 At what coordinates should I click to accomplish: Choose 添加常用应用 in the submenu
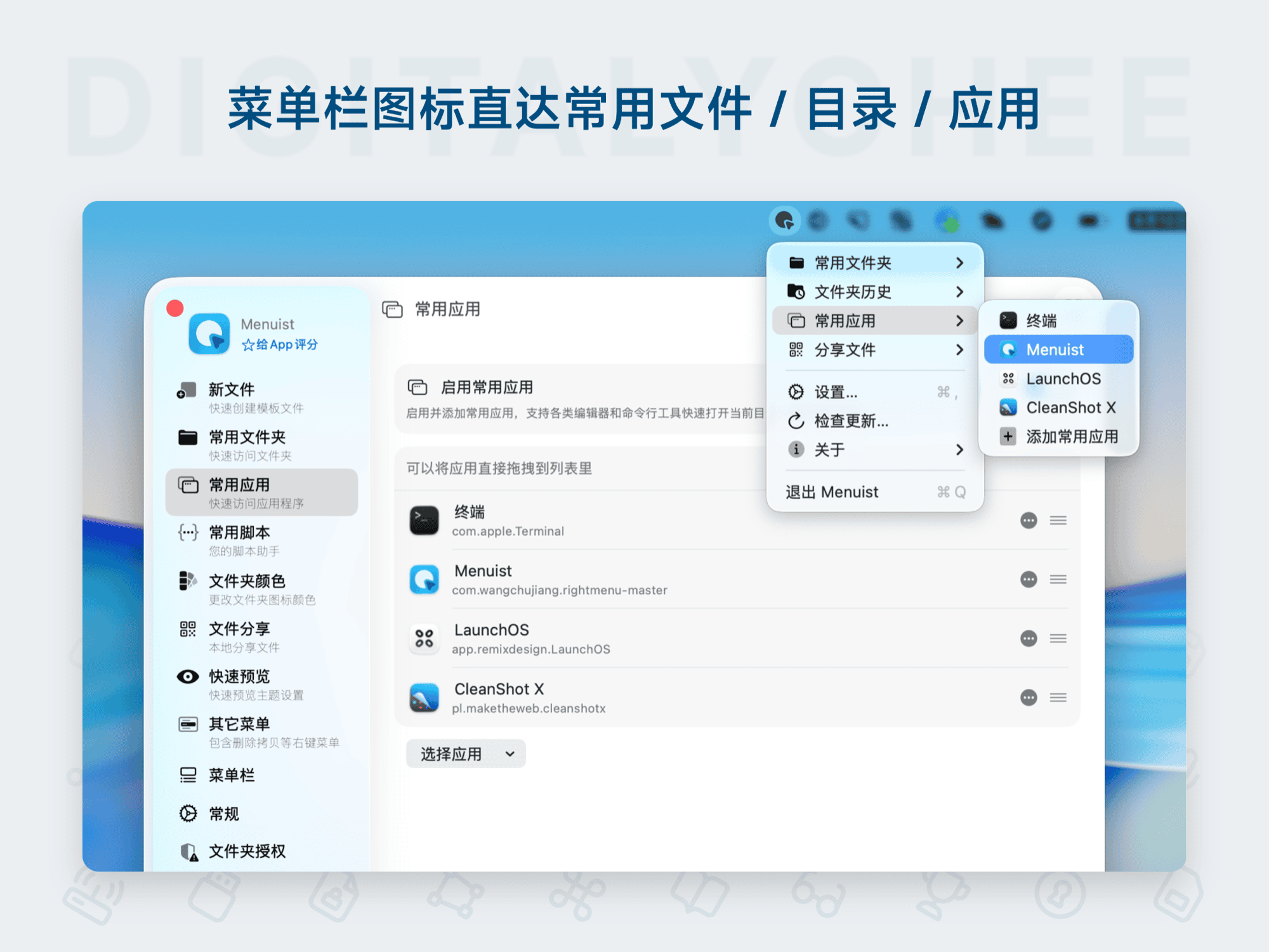(x=1058, y=436)
